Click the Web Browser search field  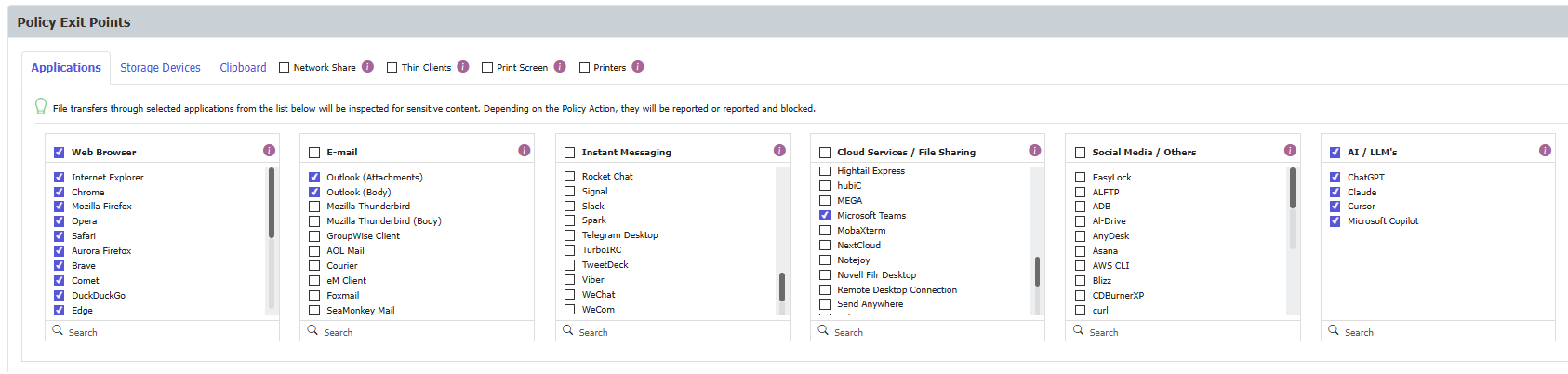tap(163, 331)
